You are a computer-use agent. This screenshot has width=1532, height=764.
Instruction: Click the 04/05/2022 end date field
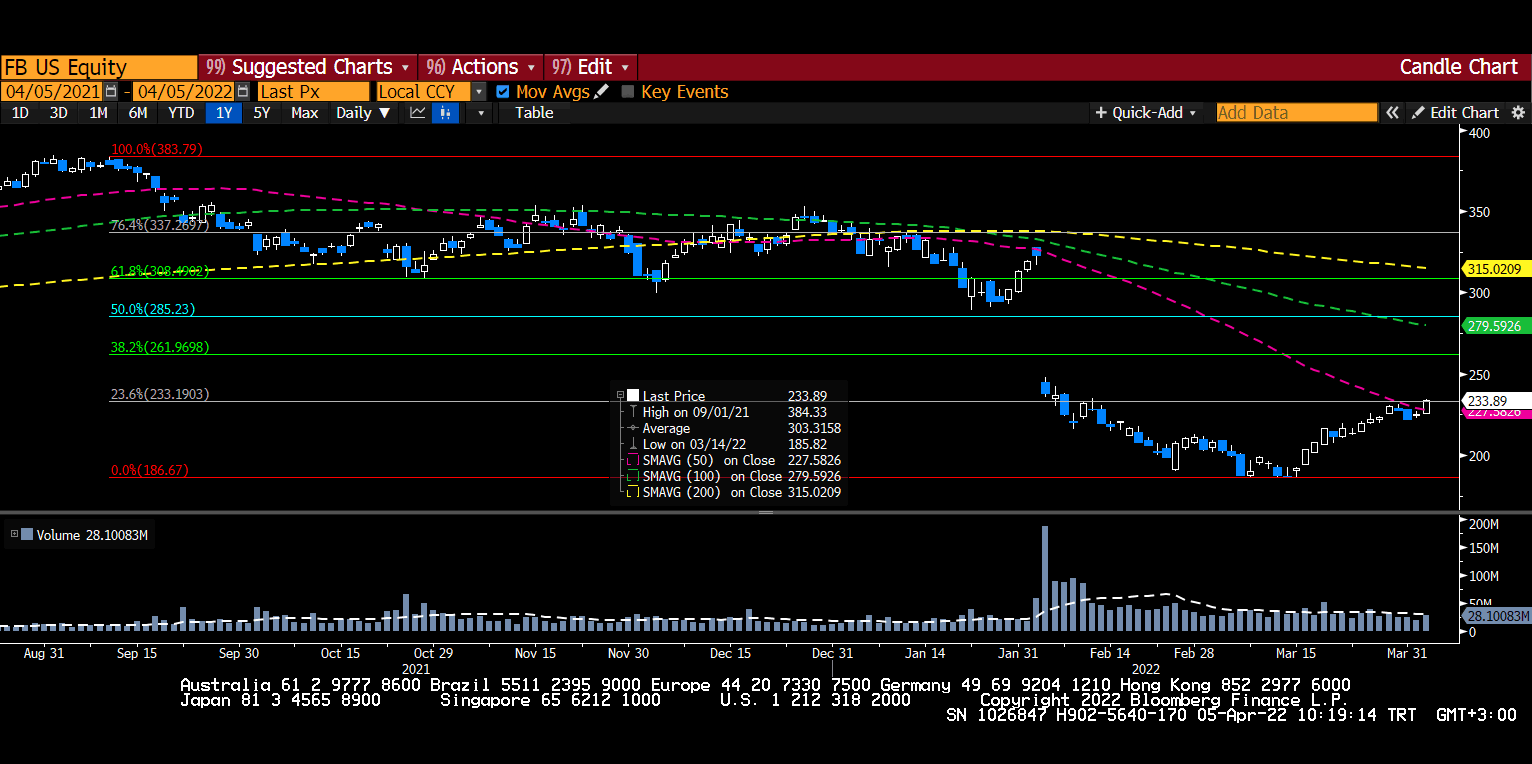[184, 91]
